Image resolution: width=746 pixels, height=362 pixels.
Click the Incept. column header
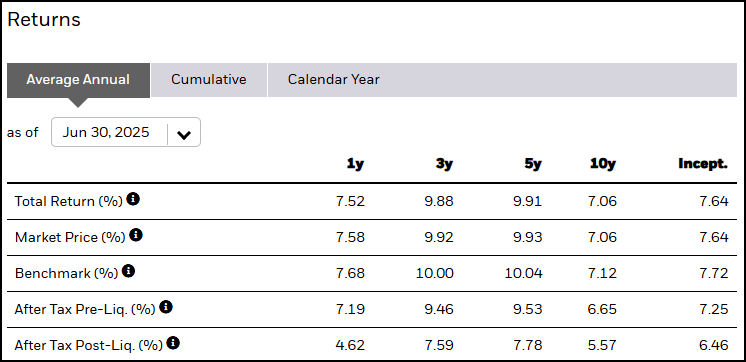703,164
